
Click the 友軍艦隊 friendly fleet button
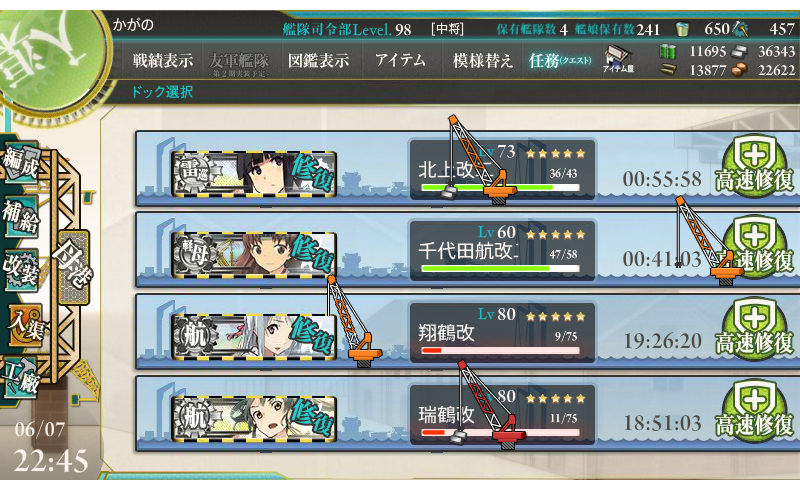(x=239, y=63)
